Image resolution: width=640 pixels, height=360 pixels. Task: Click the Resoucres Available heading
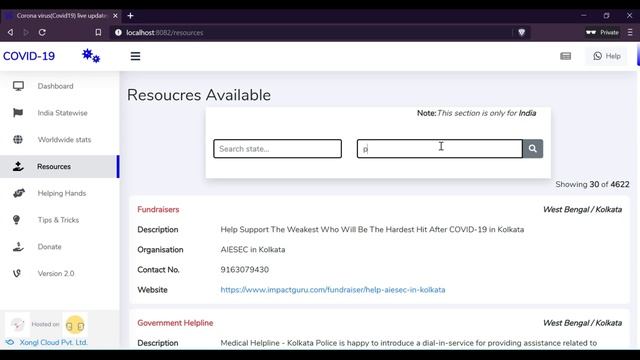[x=199, y=95]
